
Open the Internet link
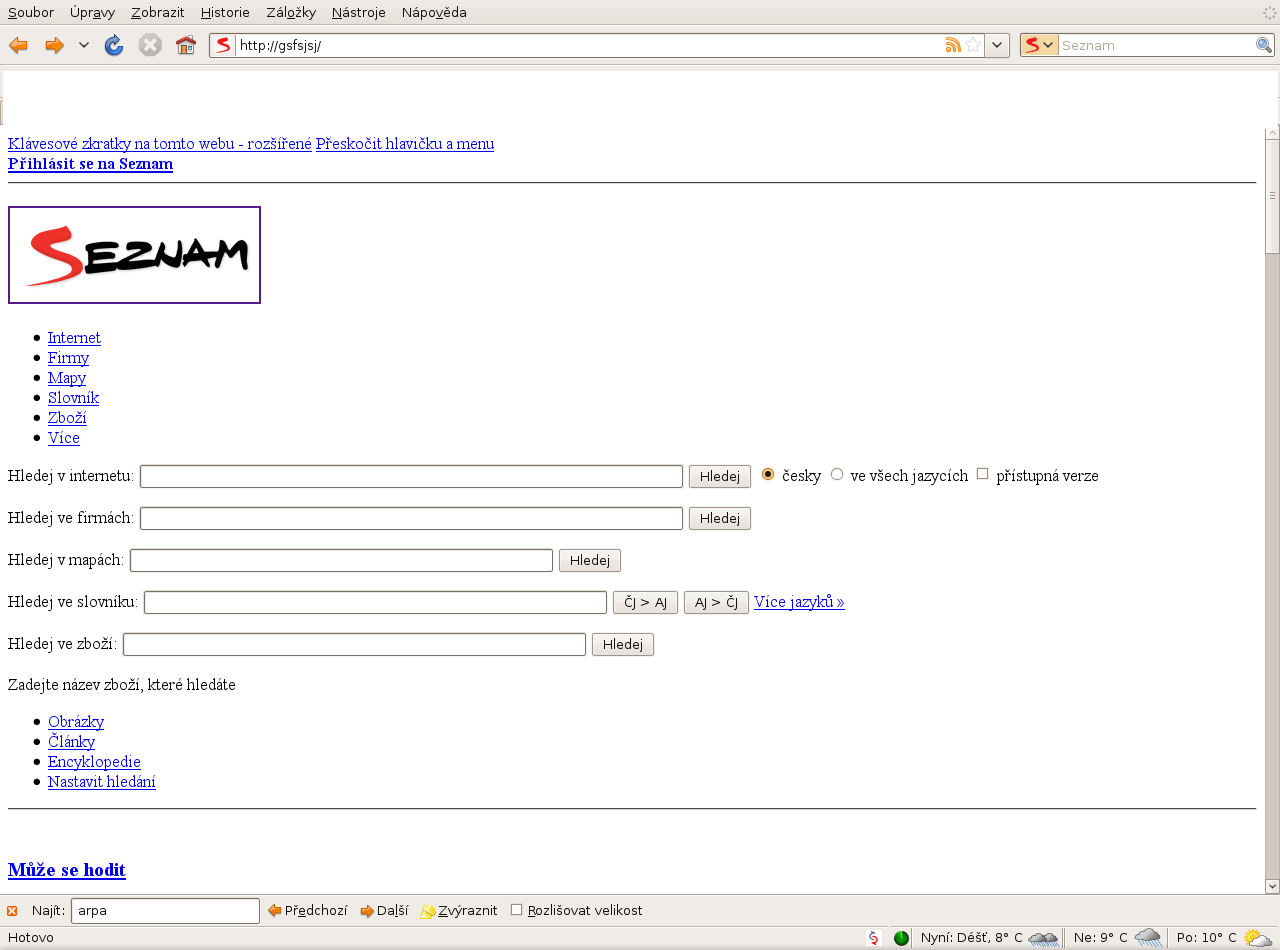tap(74, 338)
